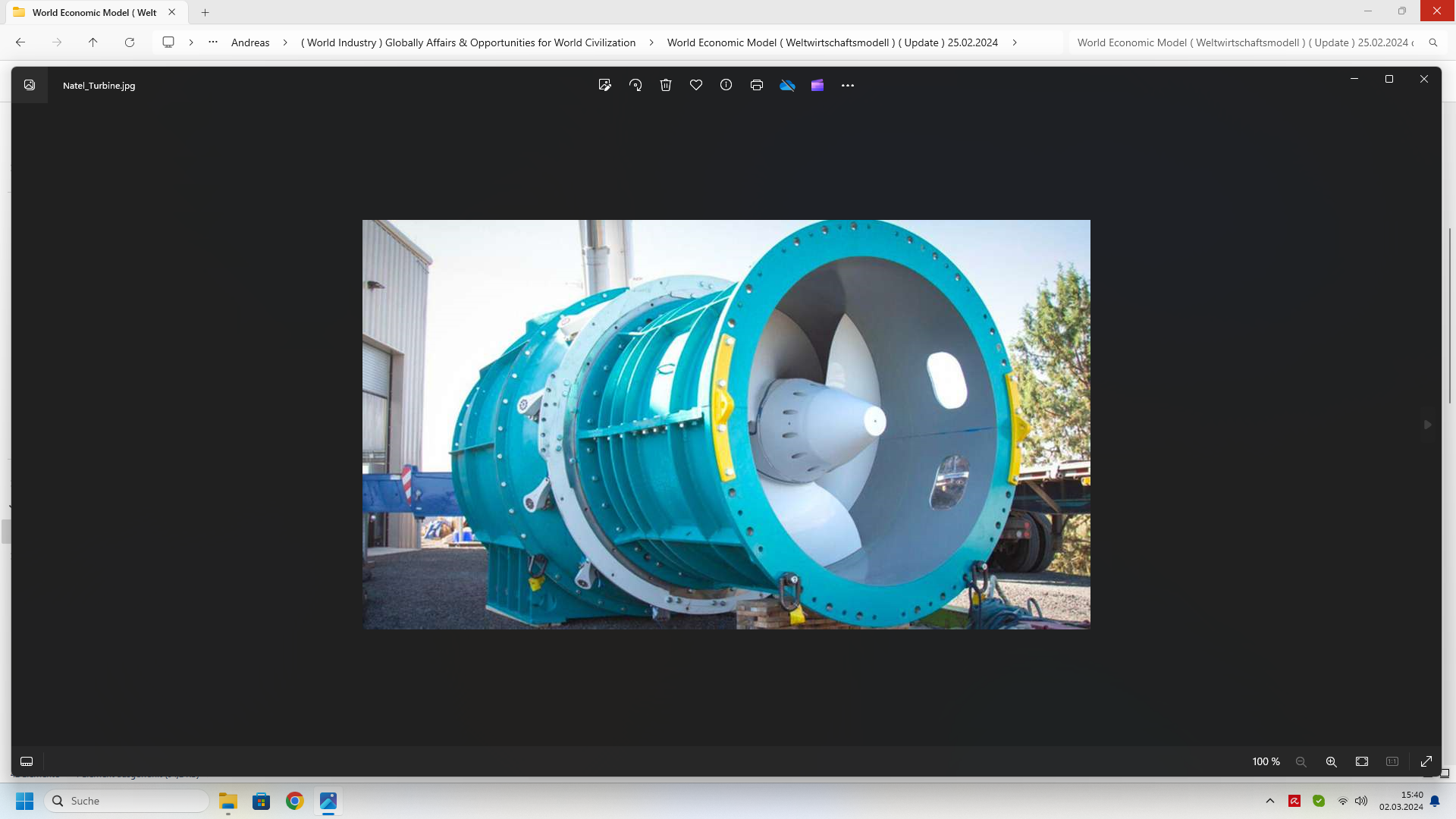Screen dimensions: 1456x819
Task: Expand the chevron after the PC icon
Action: click(x=191, y=42)
